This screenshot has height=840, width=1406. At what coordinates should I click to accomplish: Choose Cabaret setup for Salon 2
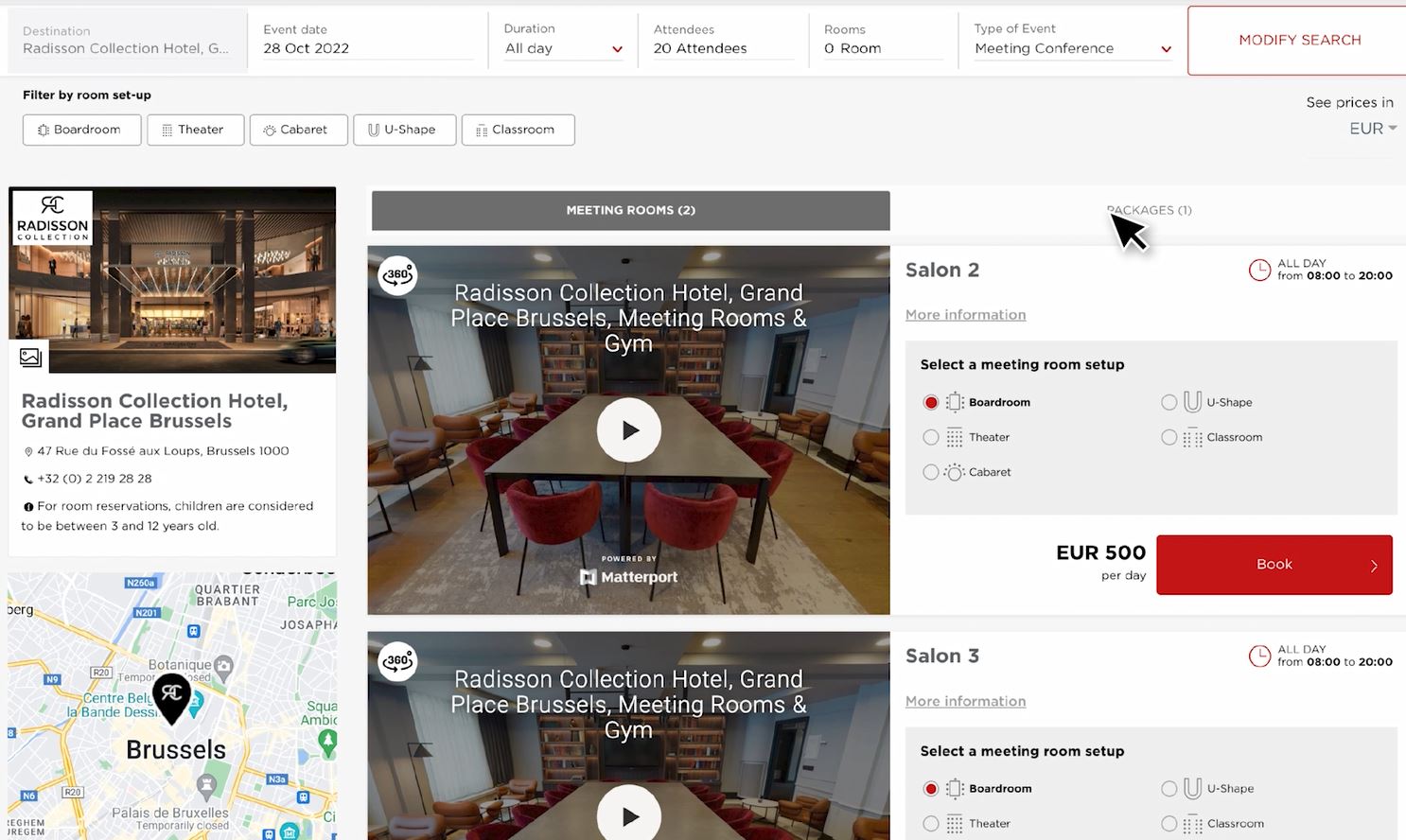(931, 472)
